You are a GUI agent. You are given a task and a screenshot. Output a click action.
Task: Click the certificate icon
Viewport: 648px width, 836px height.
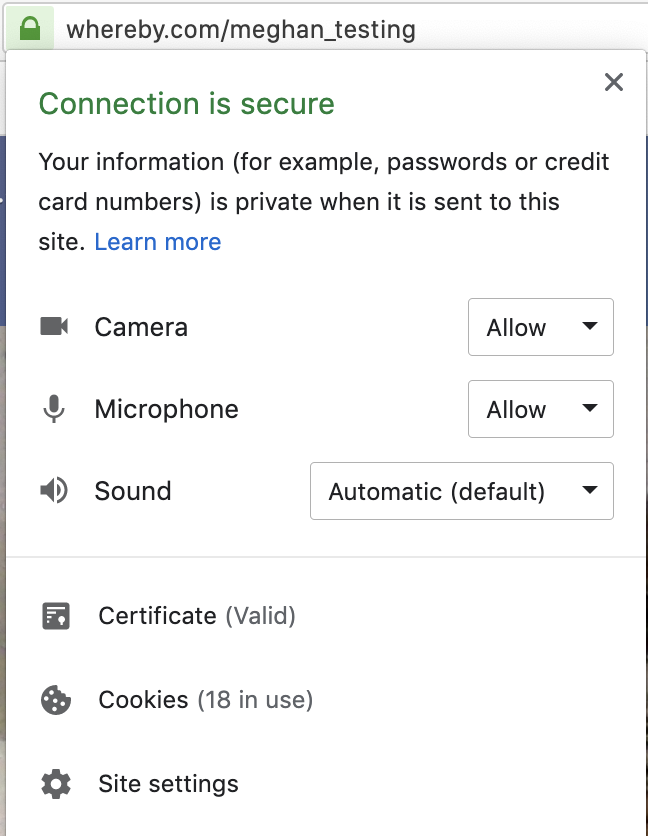(x=56, y=616)
